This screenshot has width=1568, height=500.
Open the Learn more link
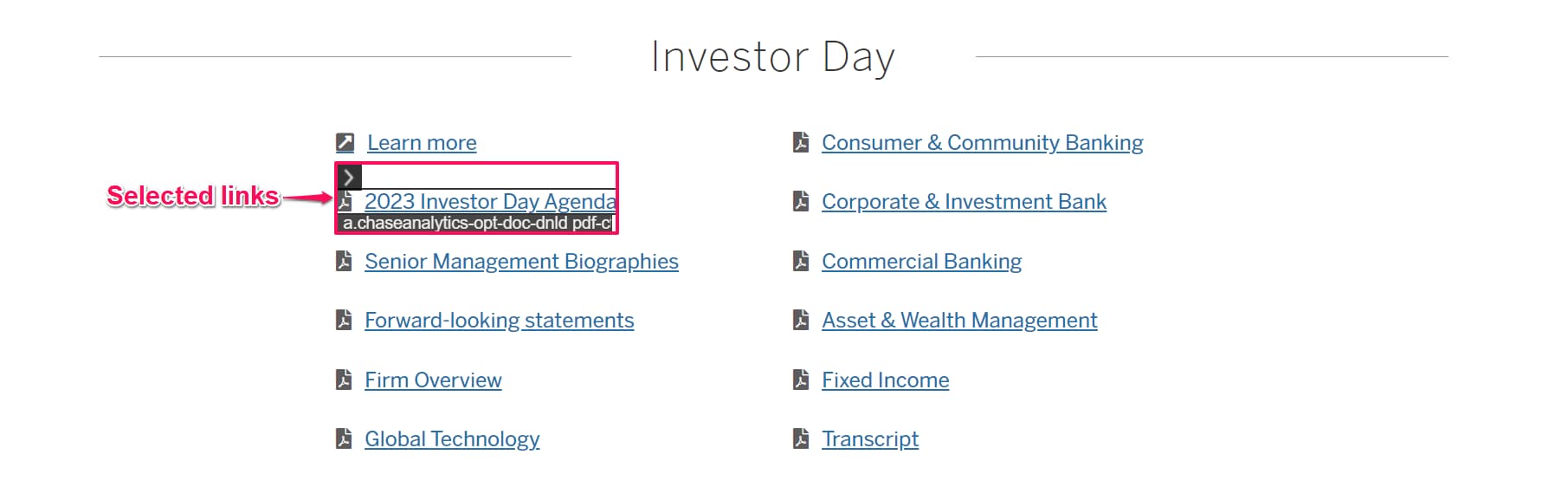[422, 143]
